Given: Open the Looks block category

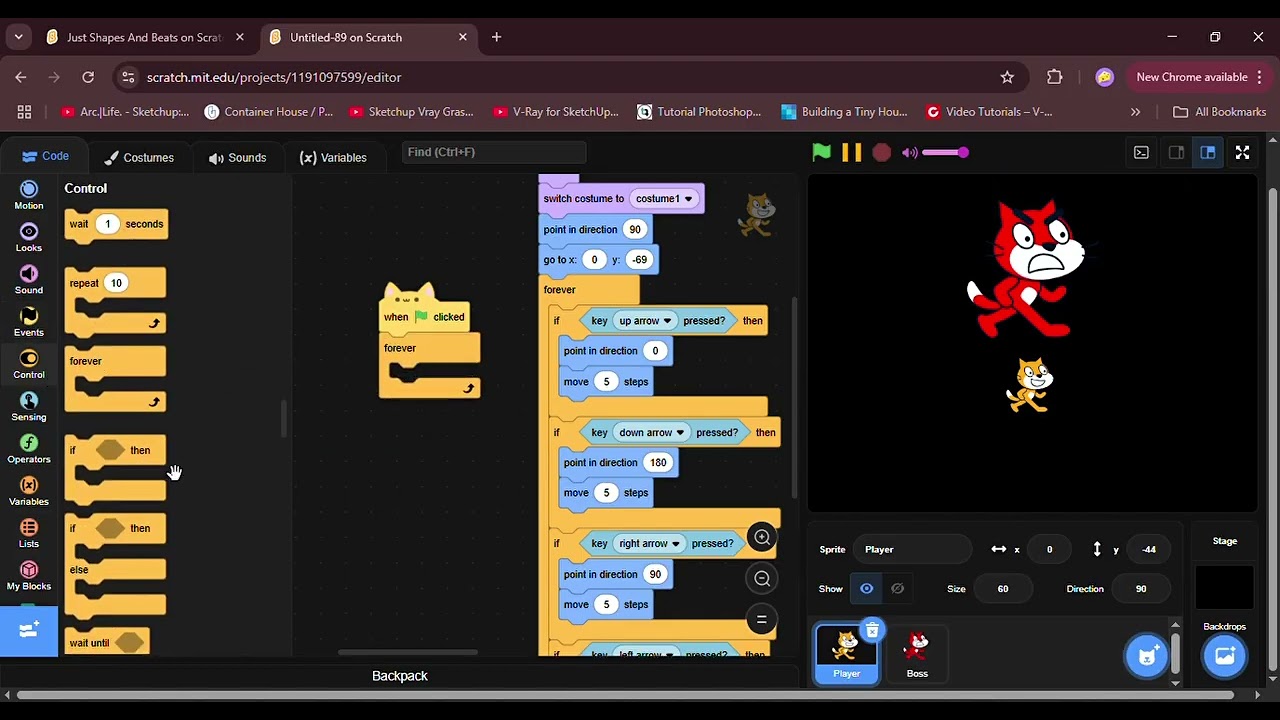Looking at the screenshot, I should click(x=29, y=237).
